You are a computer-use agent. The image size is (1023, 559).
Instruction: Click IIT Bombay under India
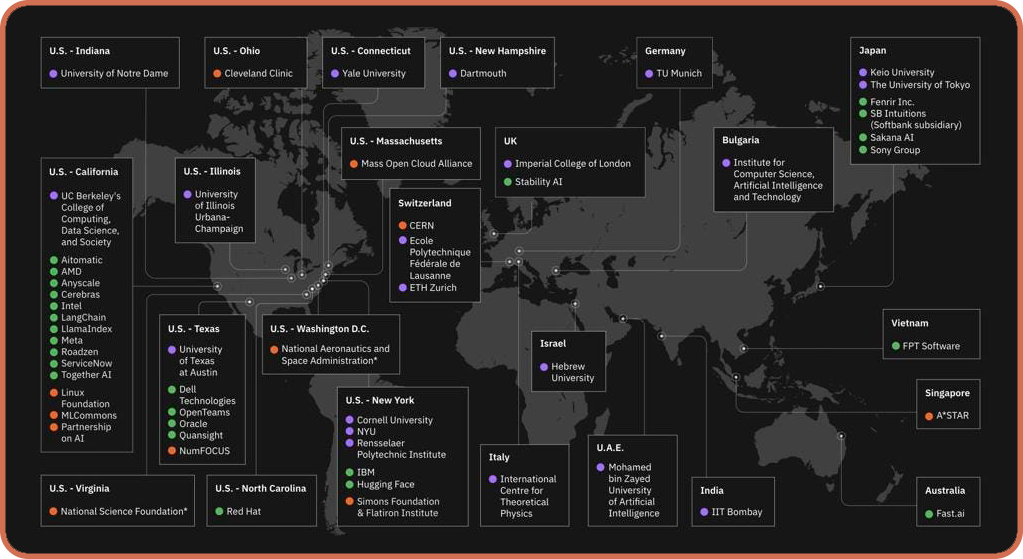point(737,513)
